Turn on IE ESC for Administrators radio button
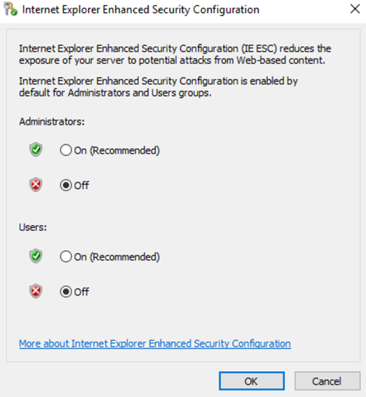The width and height of the screenshot is (366, 397). [66, 150]
